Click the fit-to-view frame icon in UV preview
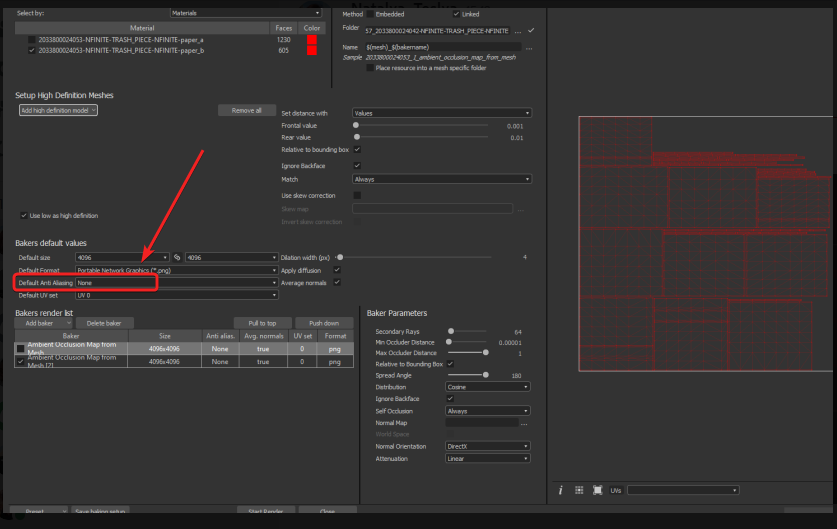837x529 pixels. coord(597,490)
